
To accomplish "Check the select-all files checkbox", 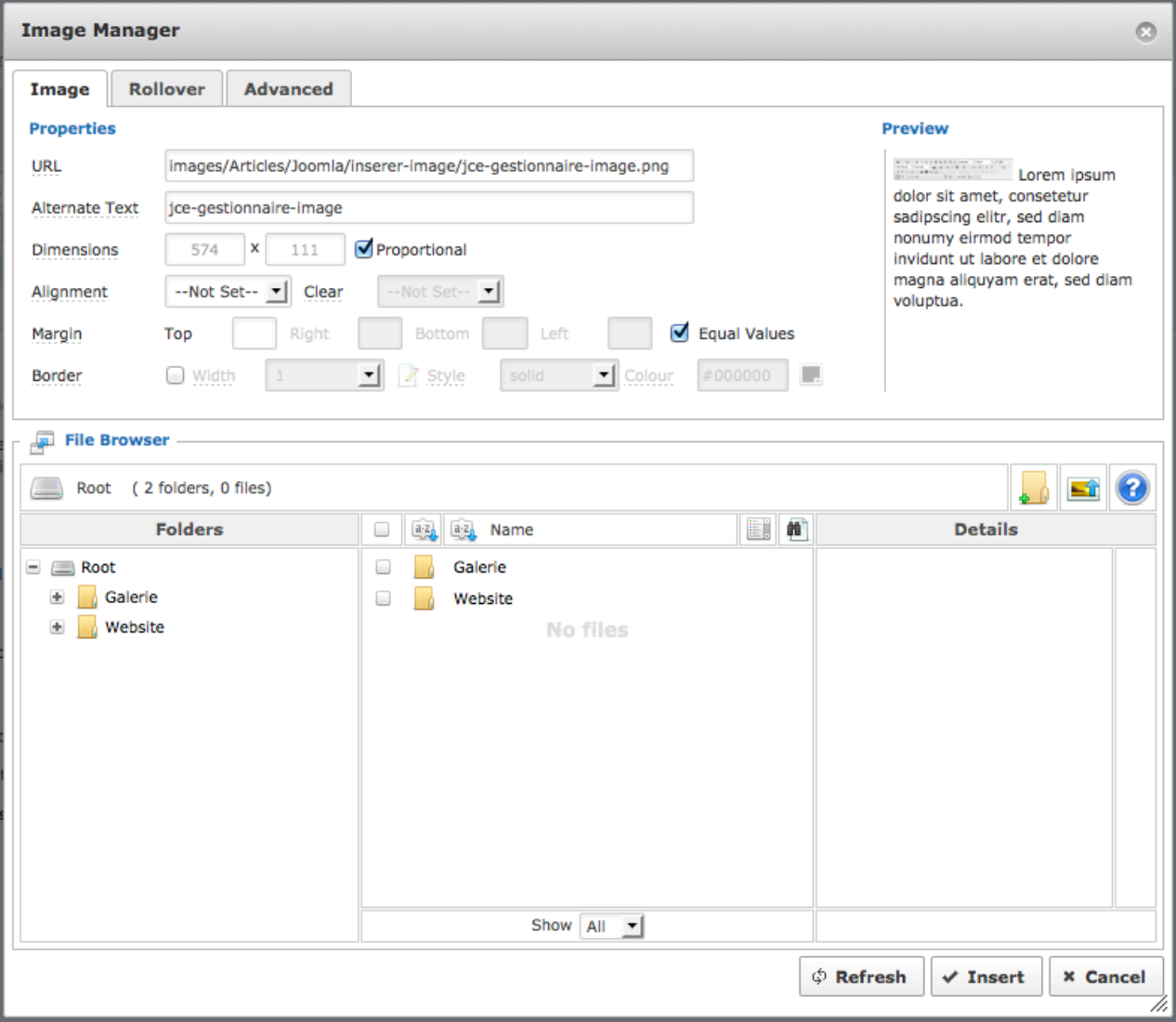I will click(382, 530).
